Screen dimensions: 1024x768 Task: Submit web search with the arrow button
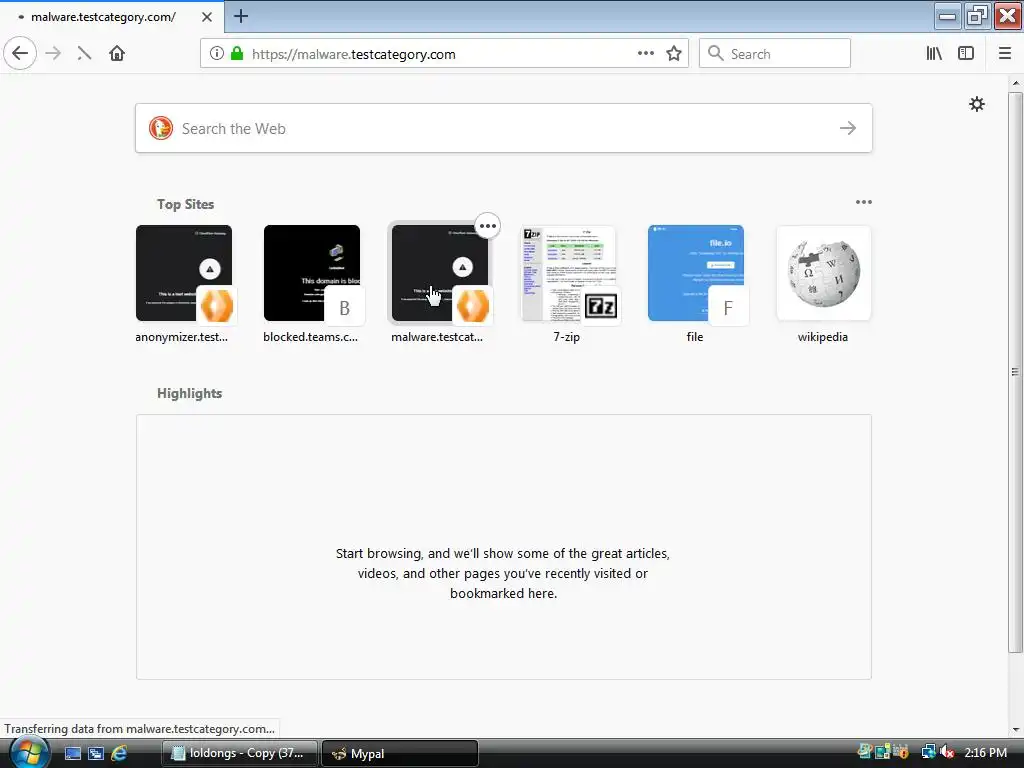[848, 128]
